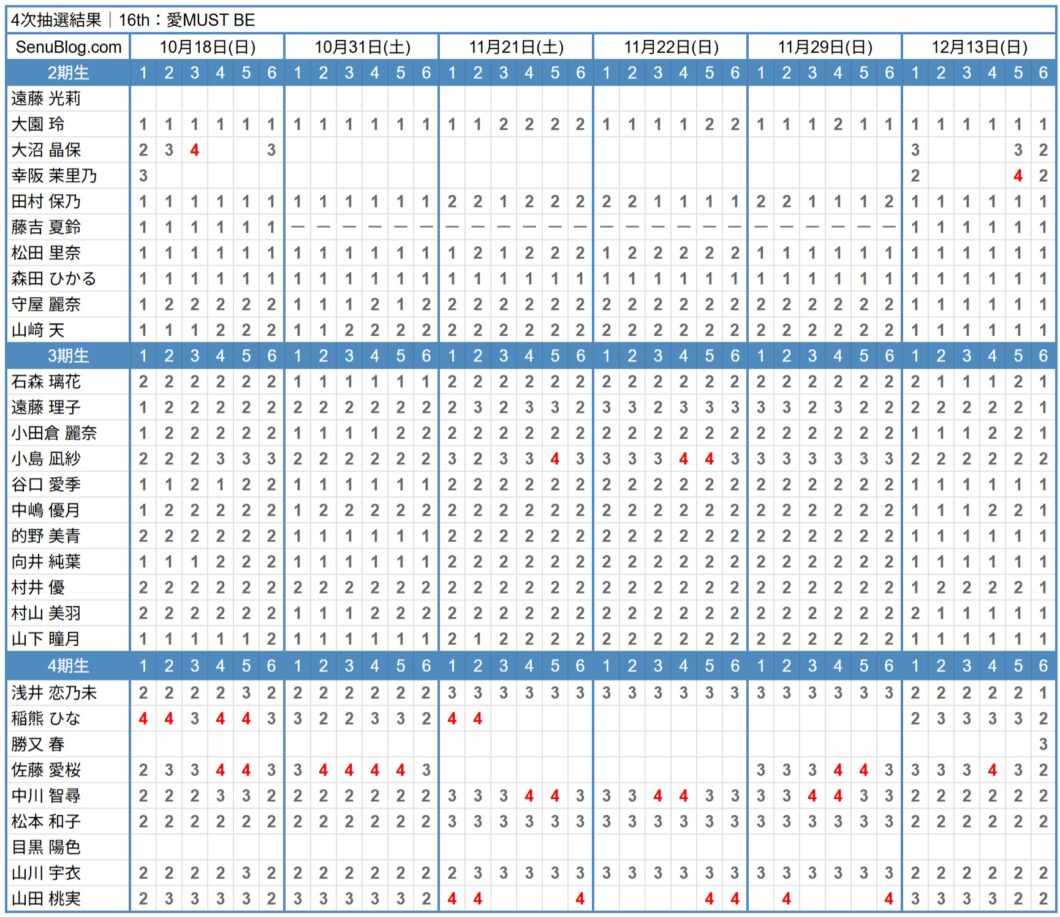Click the member name '遠藤 理子'
The height and width of the screenshot is (917, 1060).
coord(46,407)
